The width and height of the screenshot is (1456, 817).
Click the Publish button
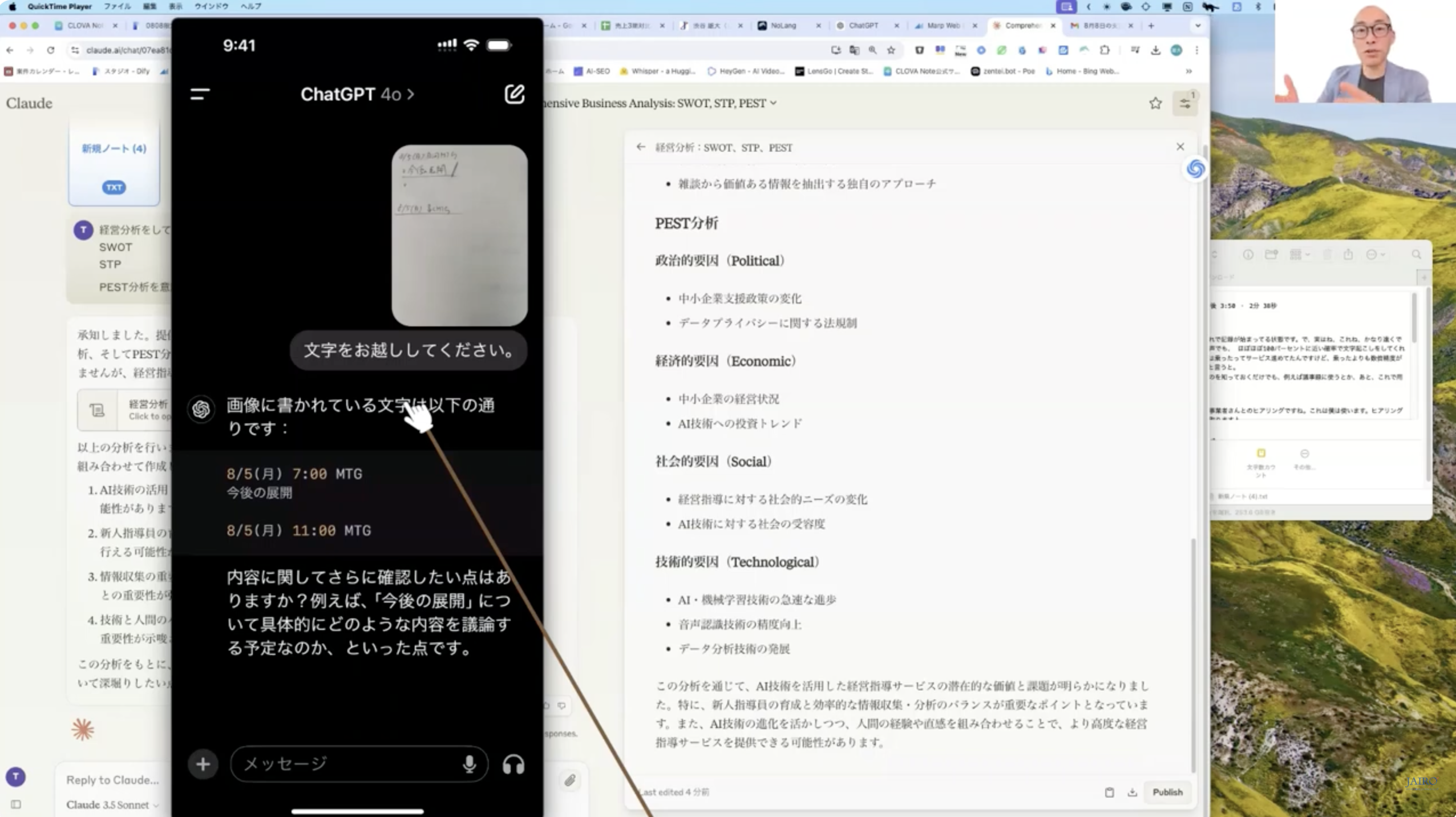point(1167,792)
